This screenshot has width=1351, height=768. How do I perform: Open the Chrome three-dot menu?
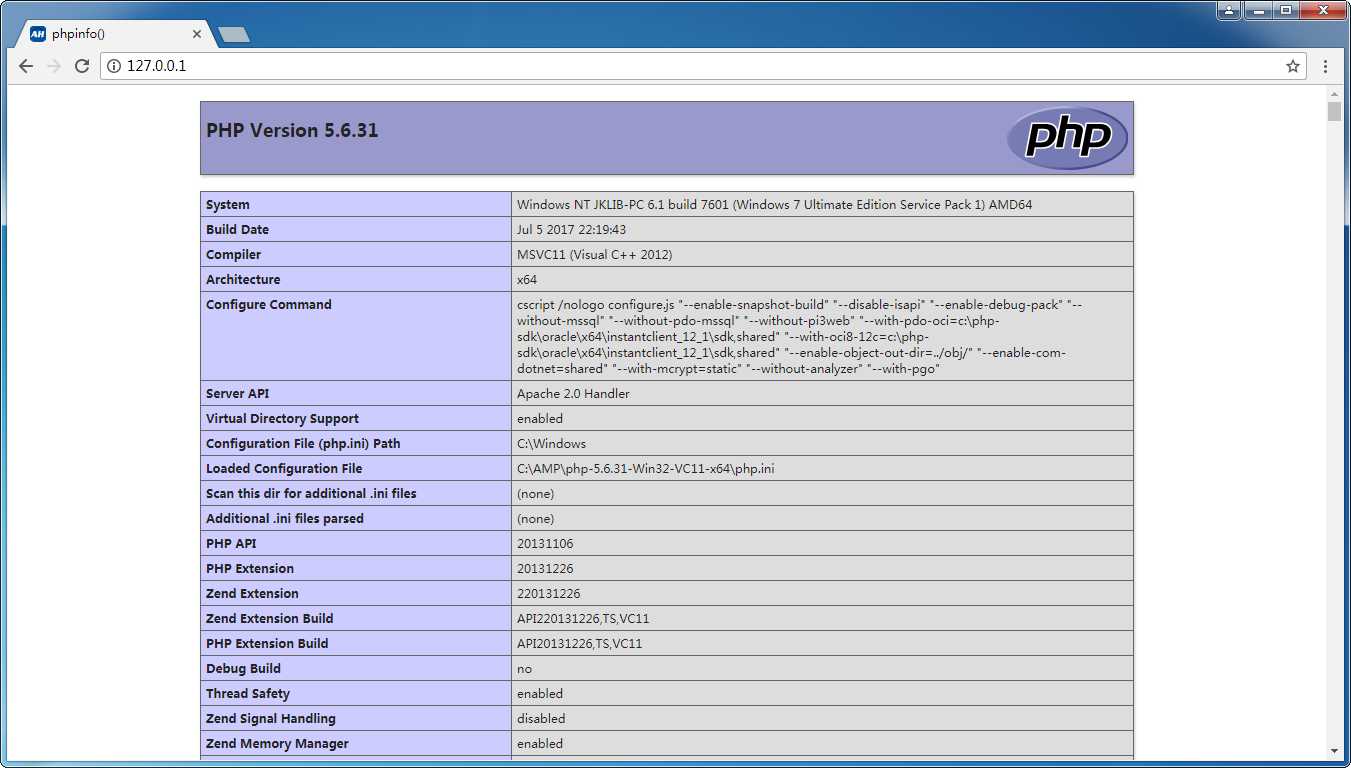tap(1326, 66)
